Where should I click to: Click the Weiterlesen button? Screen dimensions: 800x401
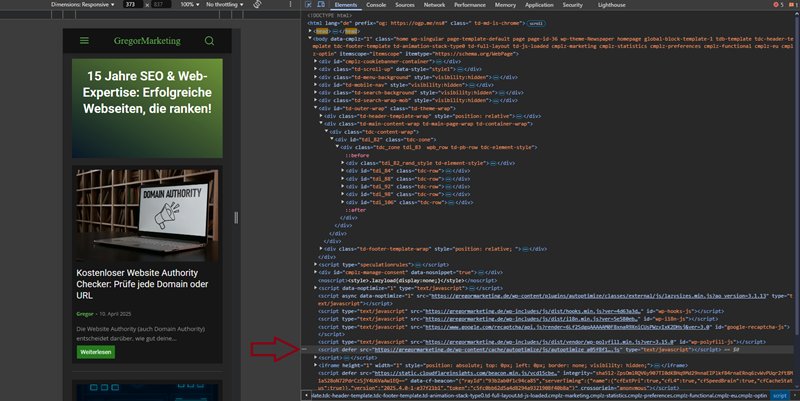[95, 352]
